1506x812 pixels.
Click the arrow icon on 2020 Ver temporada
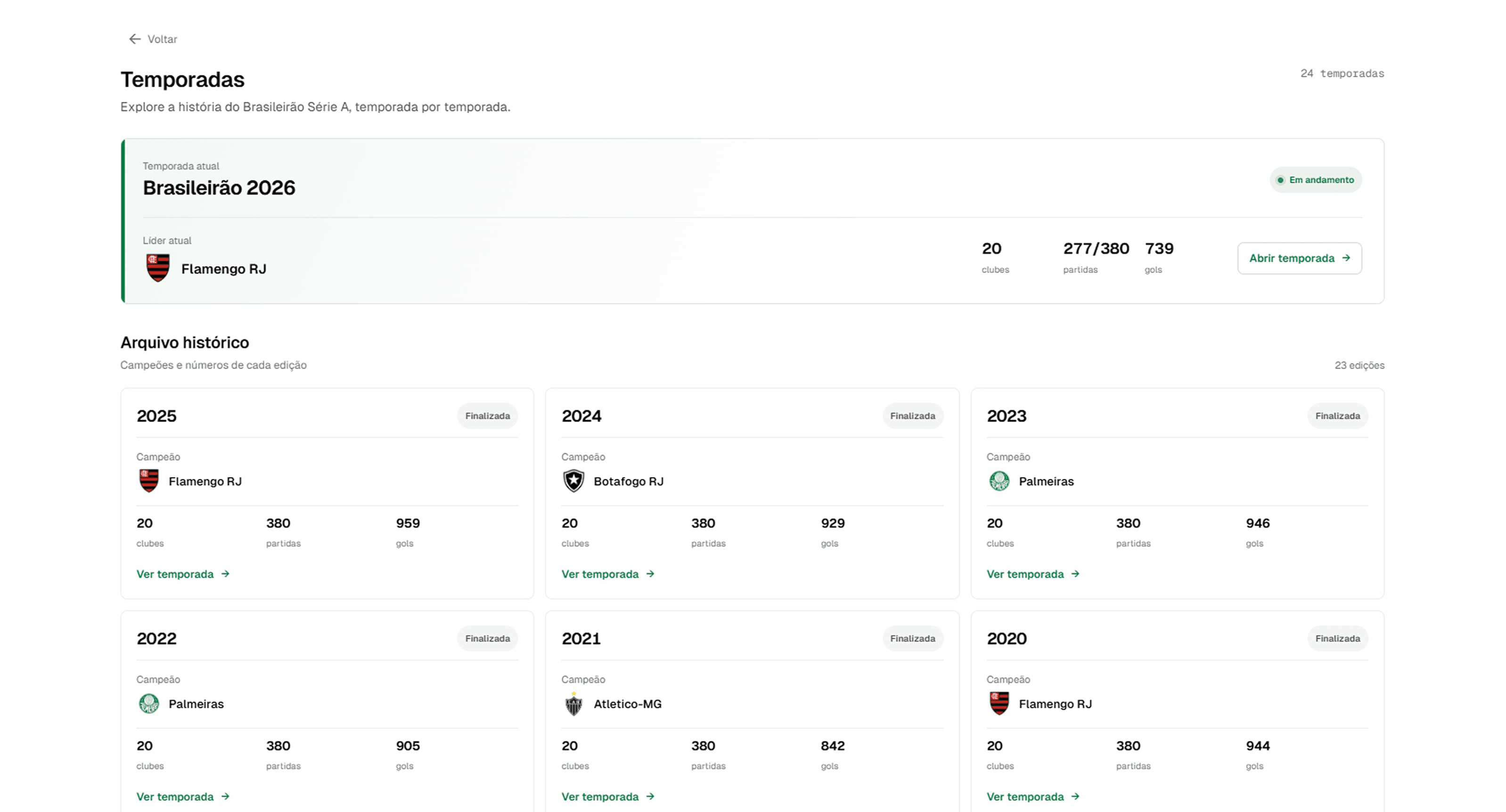pos(1075,797)
